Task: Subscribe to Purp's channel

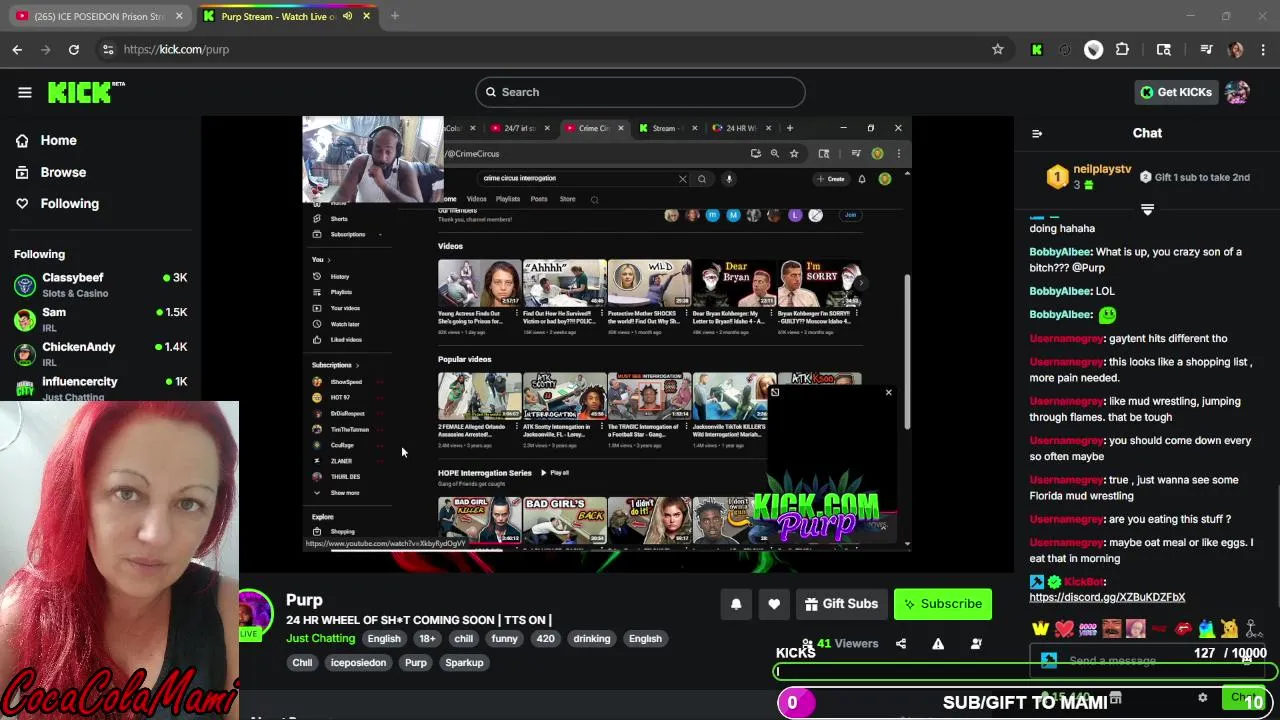Action: (x=943, y=604)
